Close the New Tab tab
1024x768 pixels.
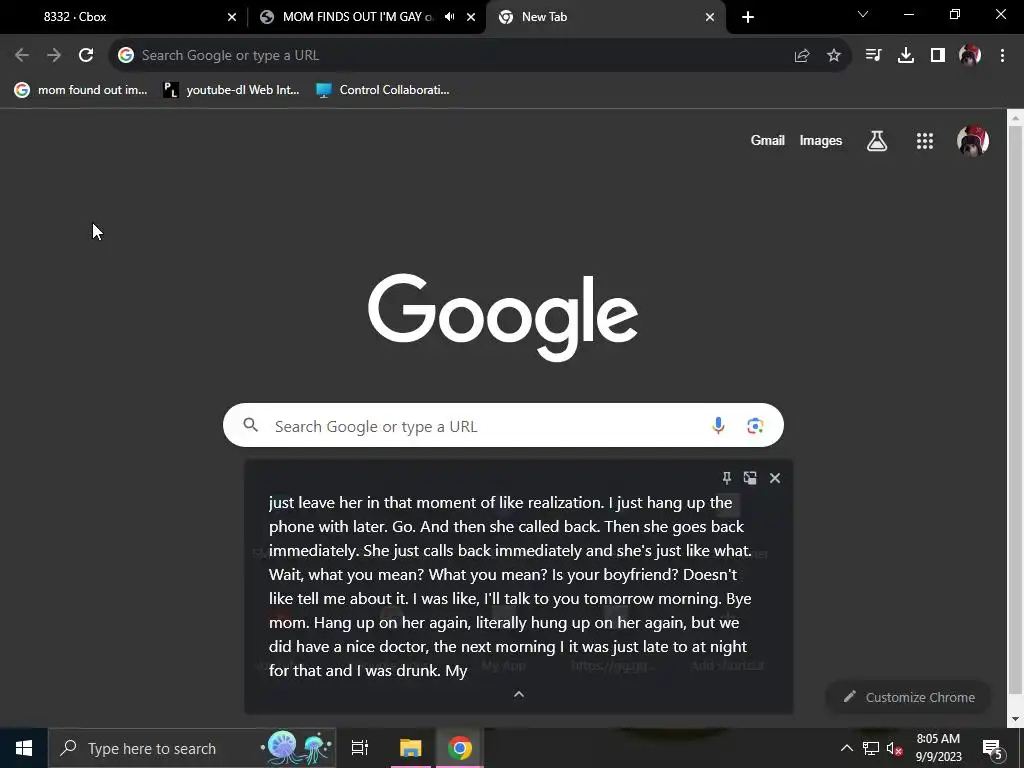[x=710, y=17]
